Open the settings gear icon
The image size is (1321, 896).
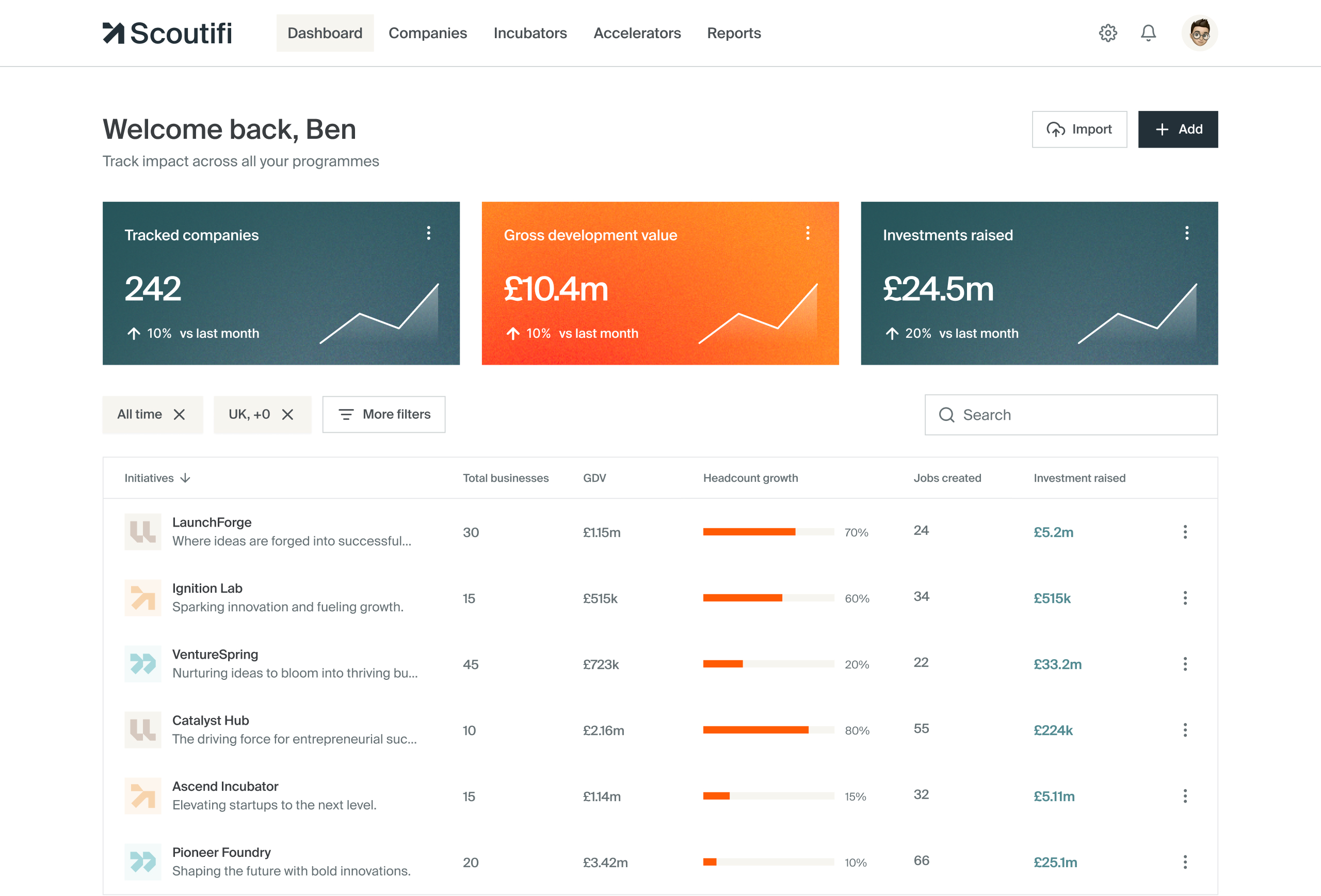[1107, 33]
